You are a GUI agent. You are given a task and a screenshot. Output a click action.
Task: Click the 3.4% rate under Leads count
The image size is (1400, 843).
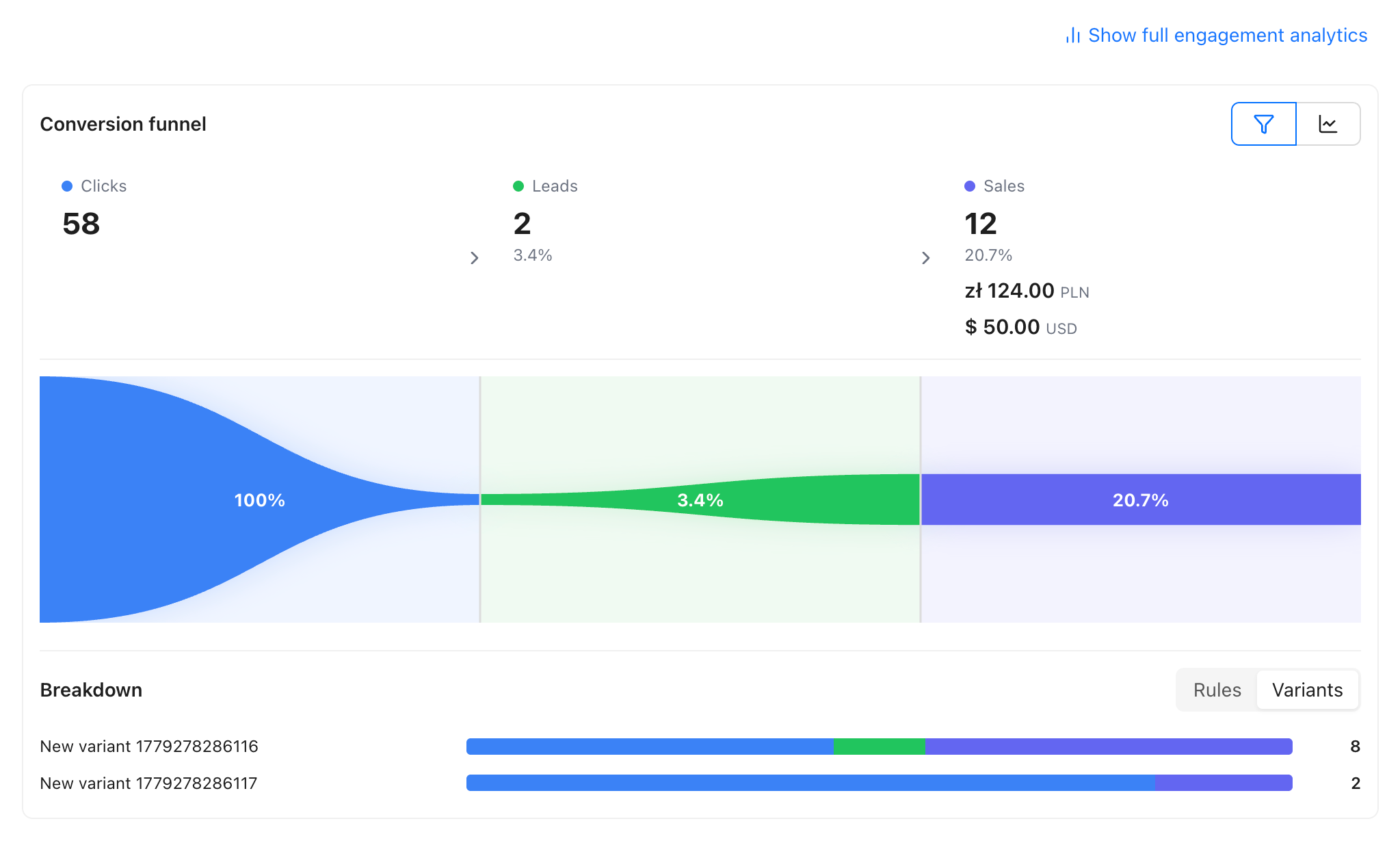coord(533,255)
